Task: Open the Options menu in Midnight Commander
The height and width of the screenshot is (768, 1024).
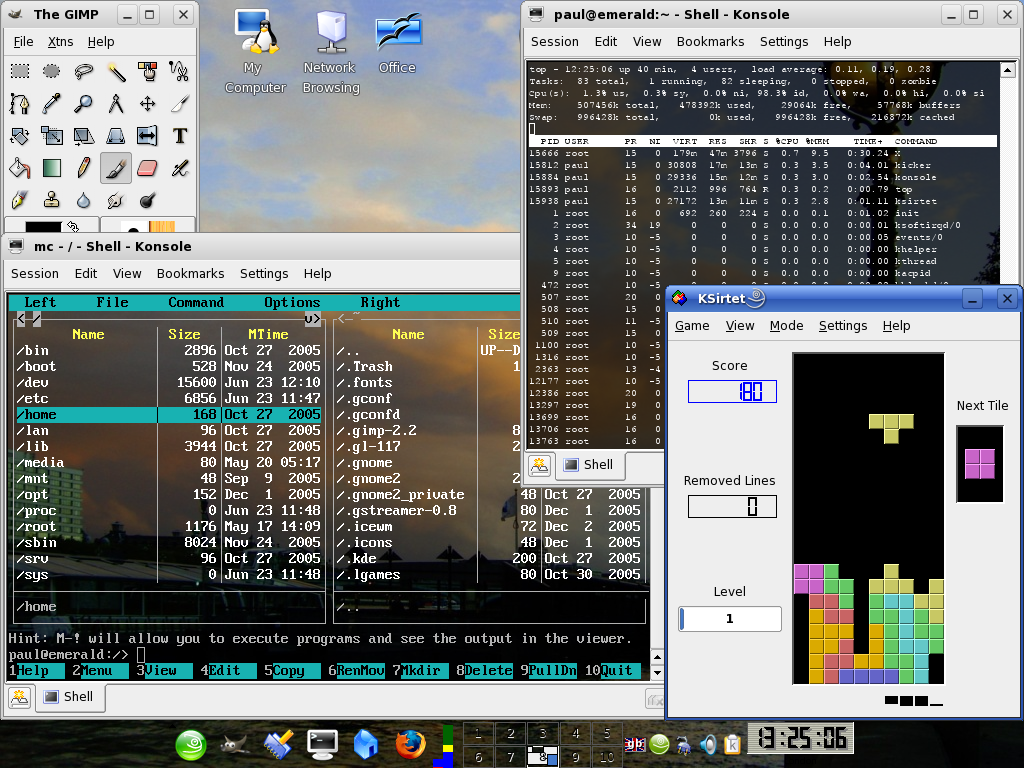Action: pos(292,302)
